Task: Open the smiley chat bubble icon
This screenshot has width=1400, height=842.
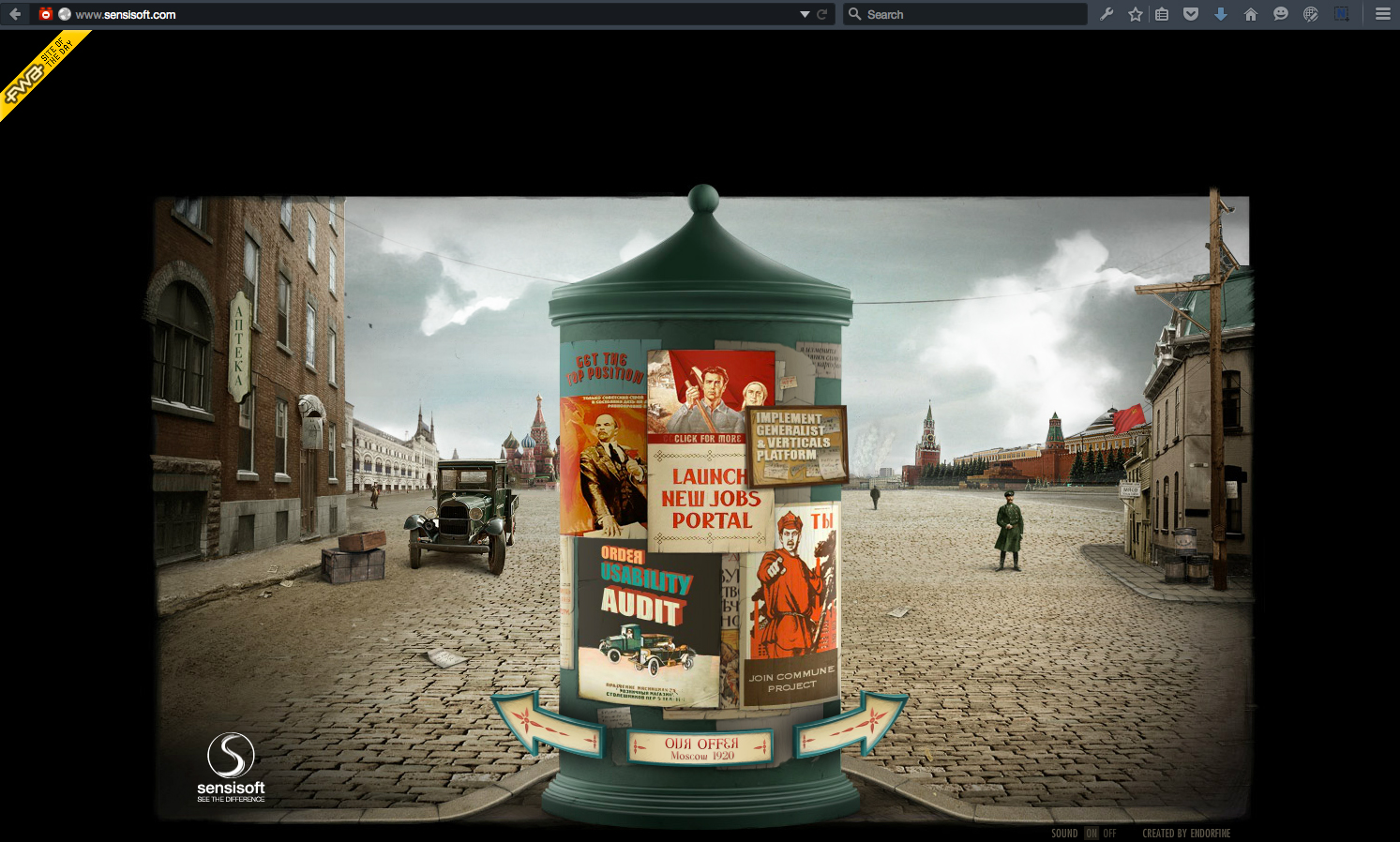Action: pyautogui.click(x=1280, y=14)
